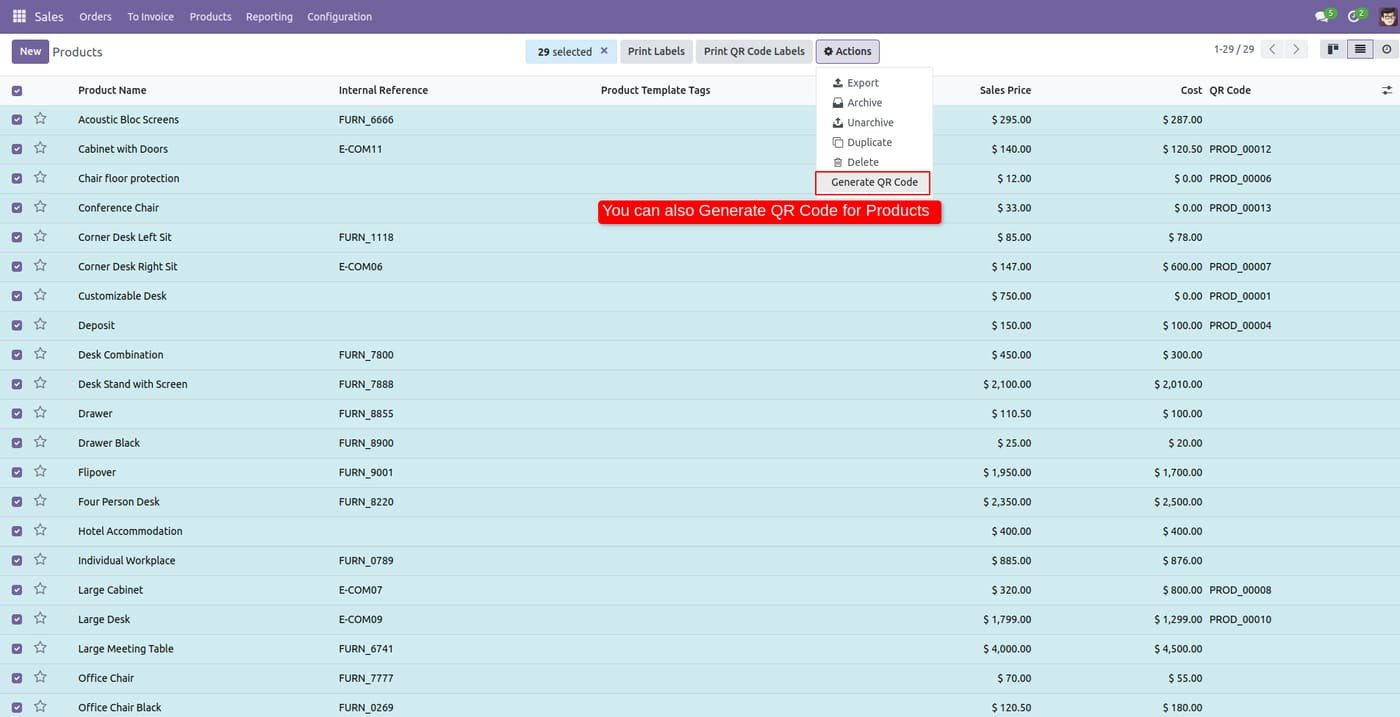
Task: Deselect the Corner Desk Left Sit row
Action: (17, 237)
